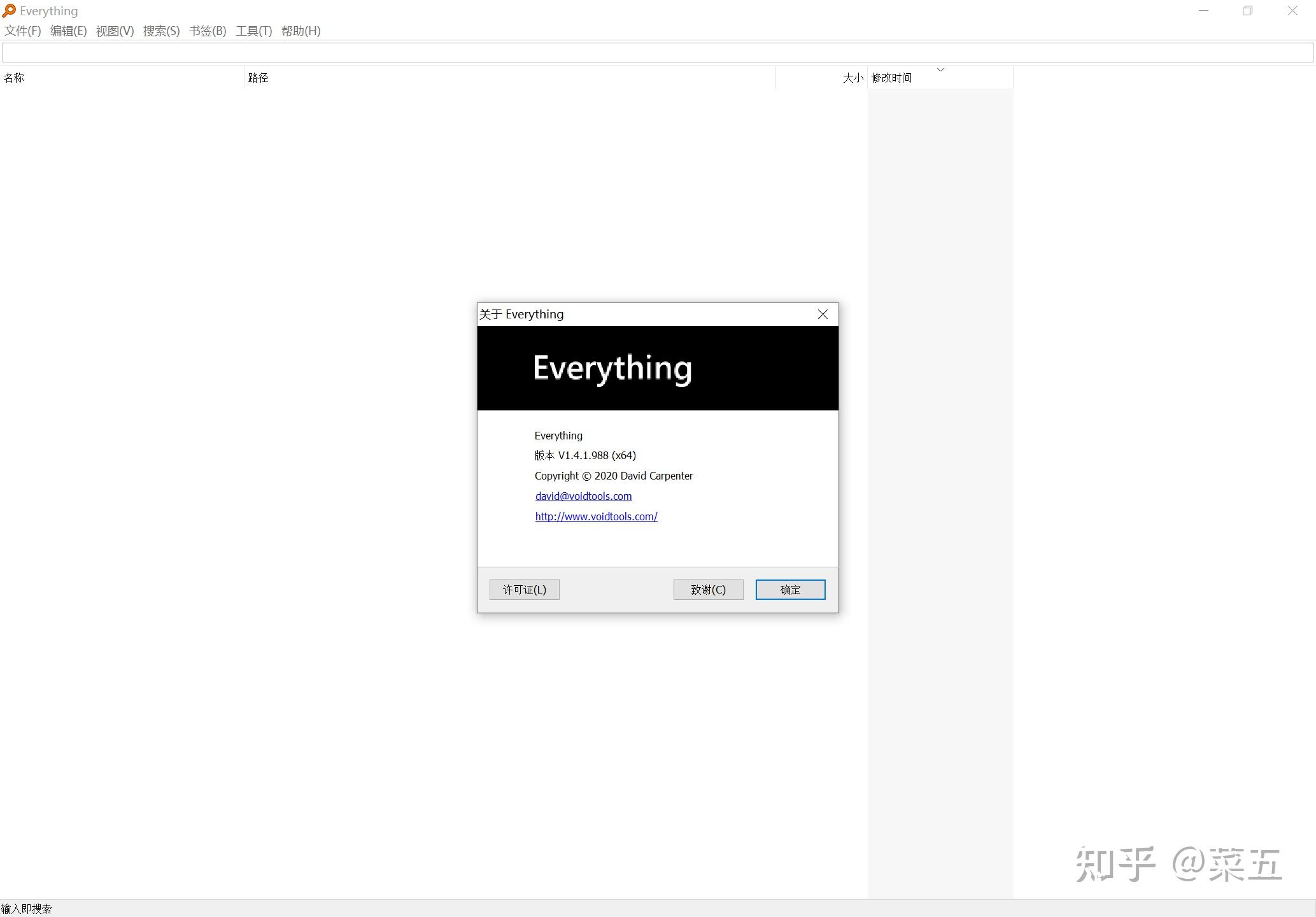
Task: Open the david@voidtools.com email link
Action: coord(583,496)
